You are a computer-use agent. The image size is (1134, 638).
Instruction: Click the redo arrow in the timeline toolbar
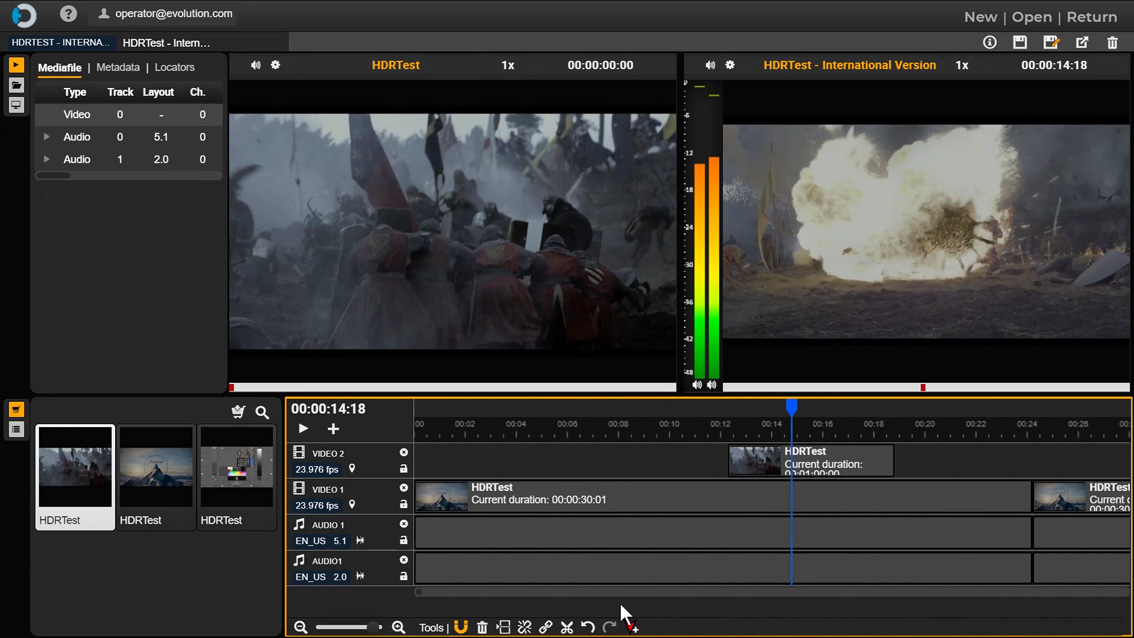coord(609,627)
